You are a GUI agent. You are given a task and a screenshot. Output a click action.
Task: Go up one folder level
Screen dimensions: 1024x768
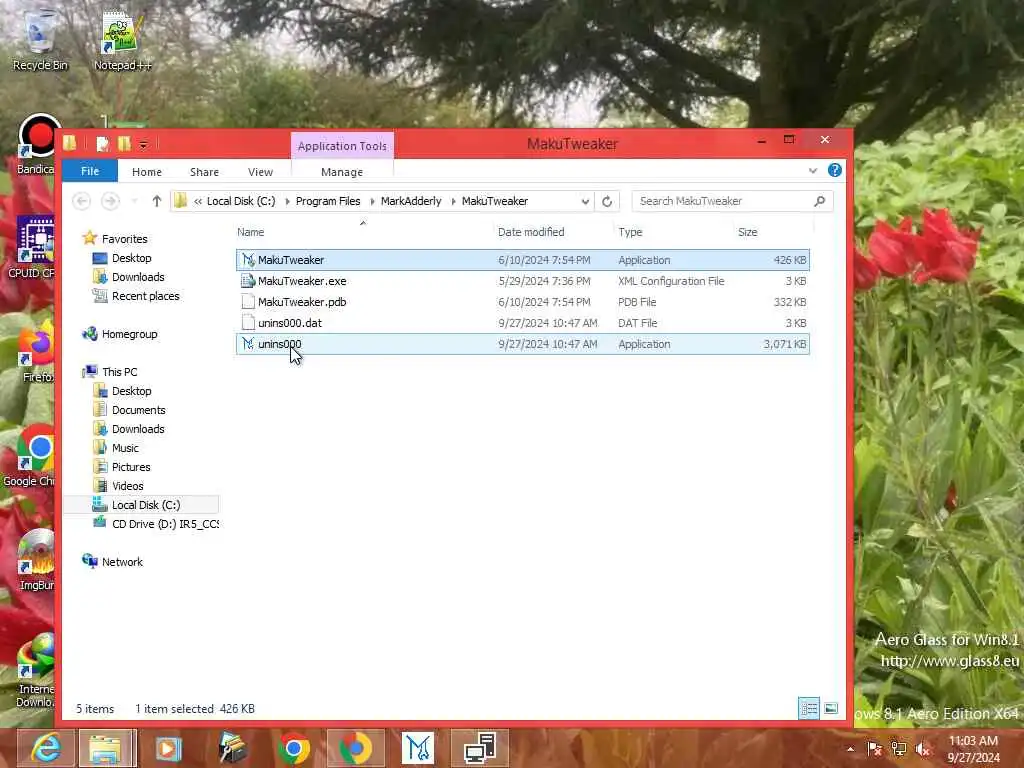coord(157,201)
